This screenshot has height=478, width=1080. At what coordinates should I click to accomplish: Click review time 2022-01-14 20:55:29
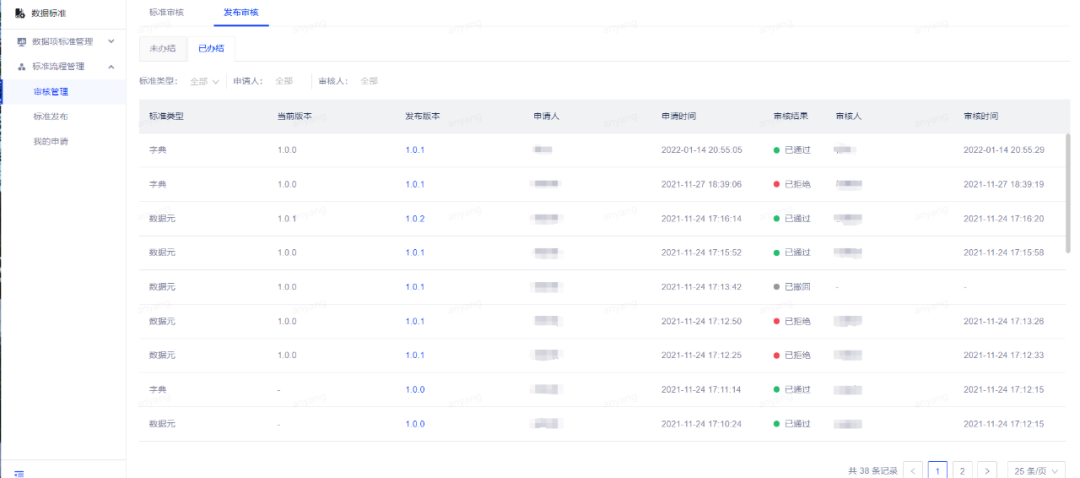coord(1004,149)
